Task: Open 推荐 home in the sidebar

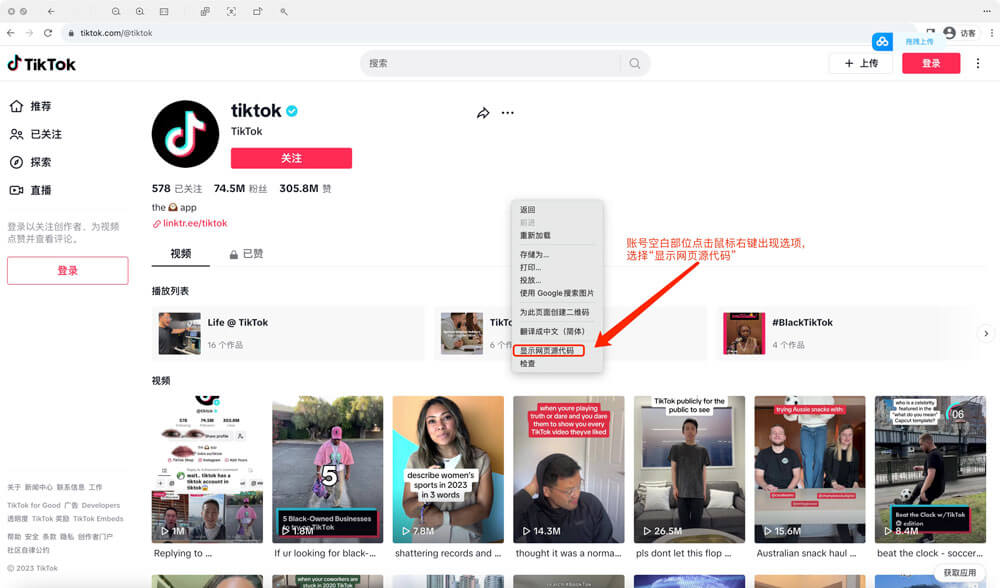Action: pos(31,106)
